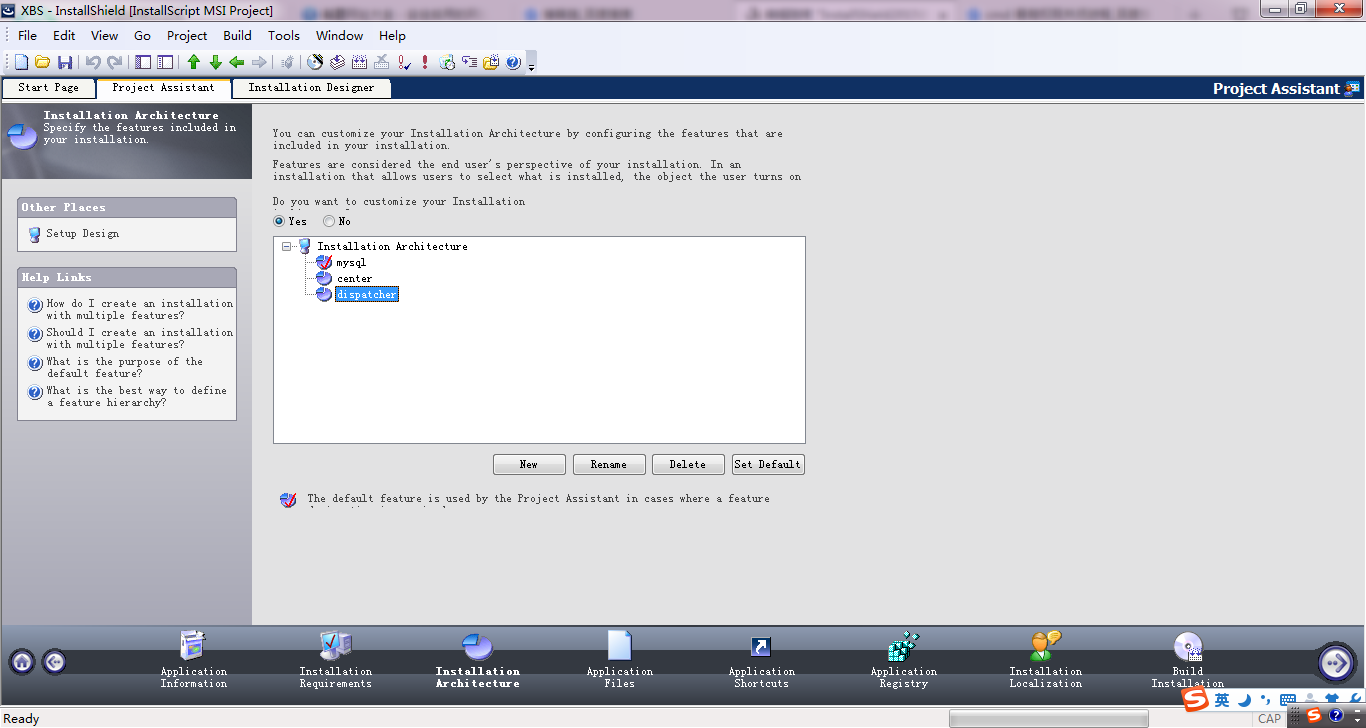This screenshot has height=728, width=1366.
Task: Click the Set Default button
Action: [768, 465]
